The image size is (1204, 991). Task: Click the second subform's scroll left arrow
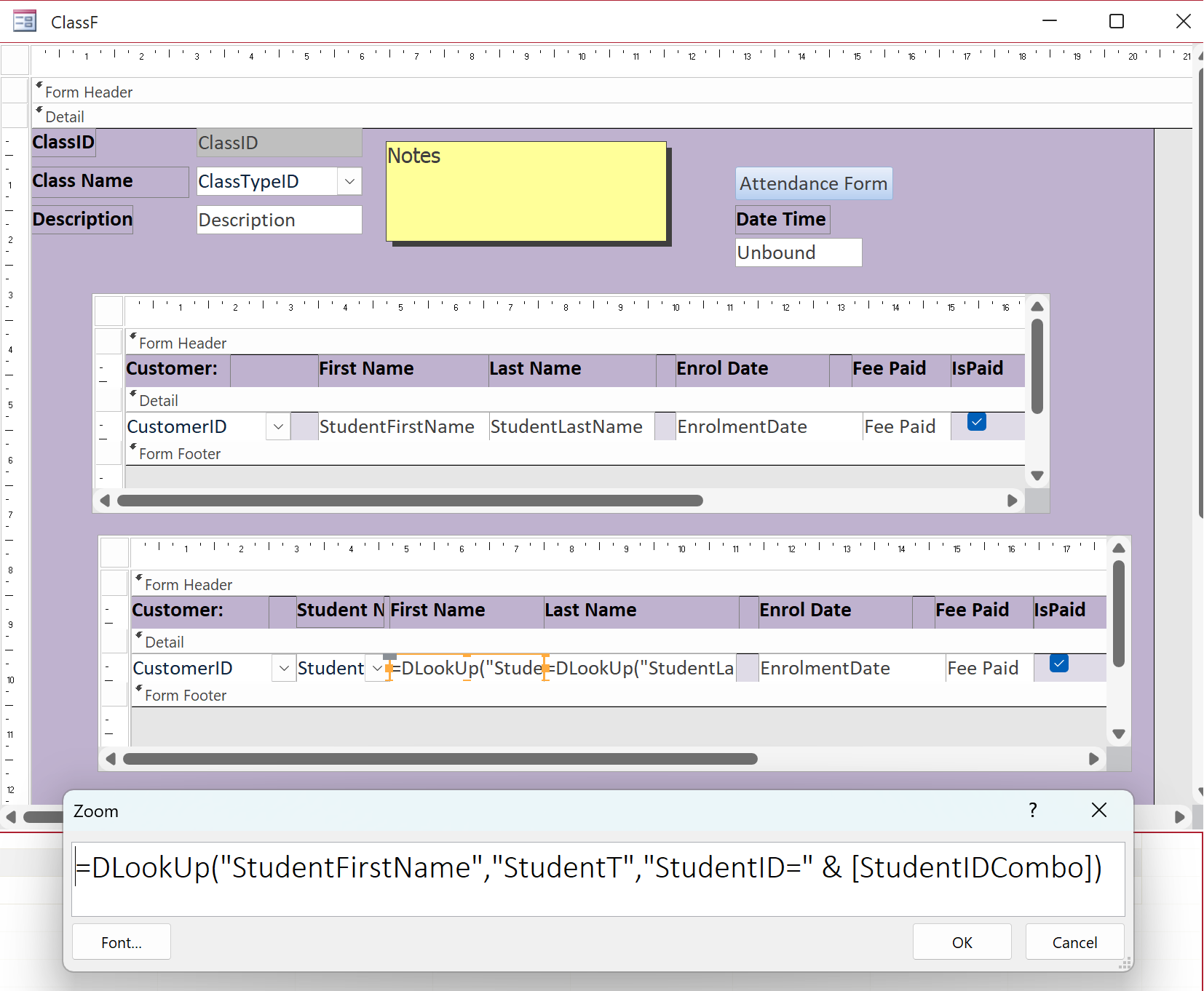tap(111, 759)
